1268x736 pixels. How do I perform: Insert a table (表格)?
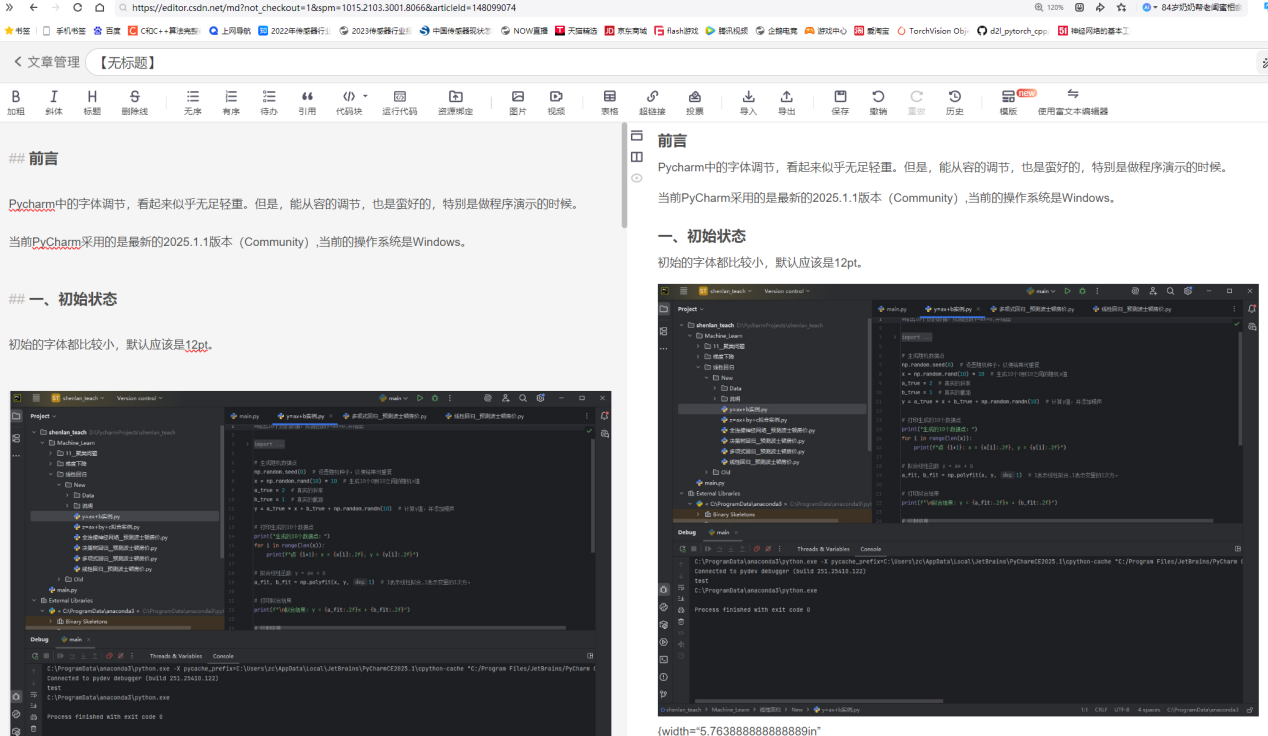610,102
